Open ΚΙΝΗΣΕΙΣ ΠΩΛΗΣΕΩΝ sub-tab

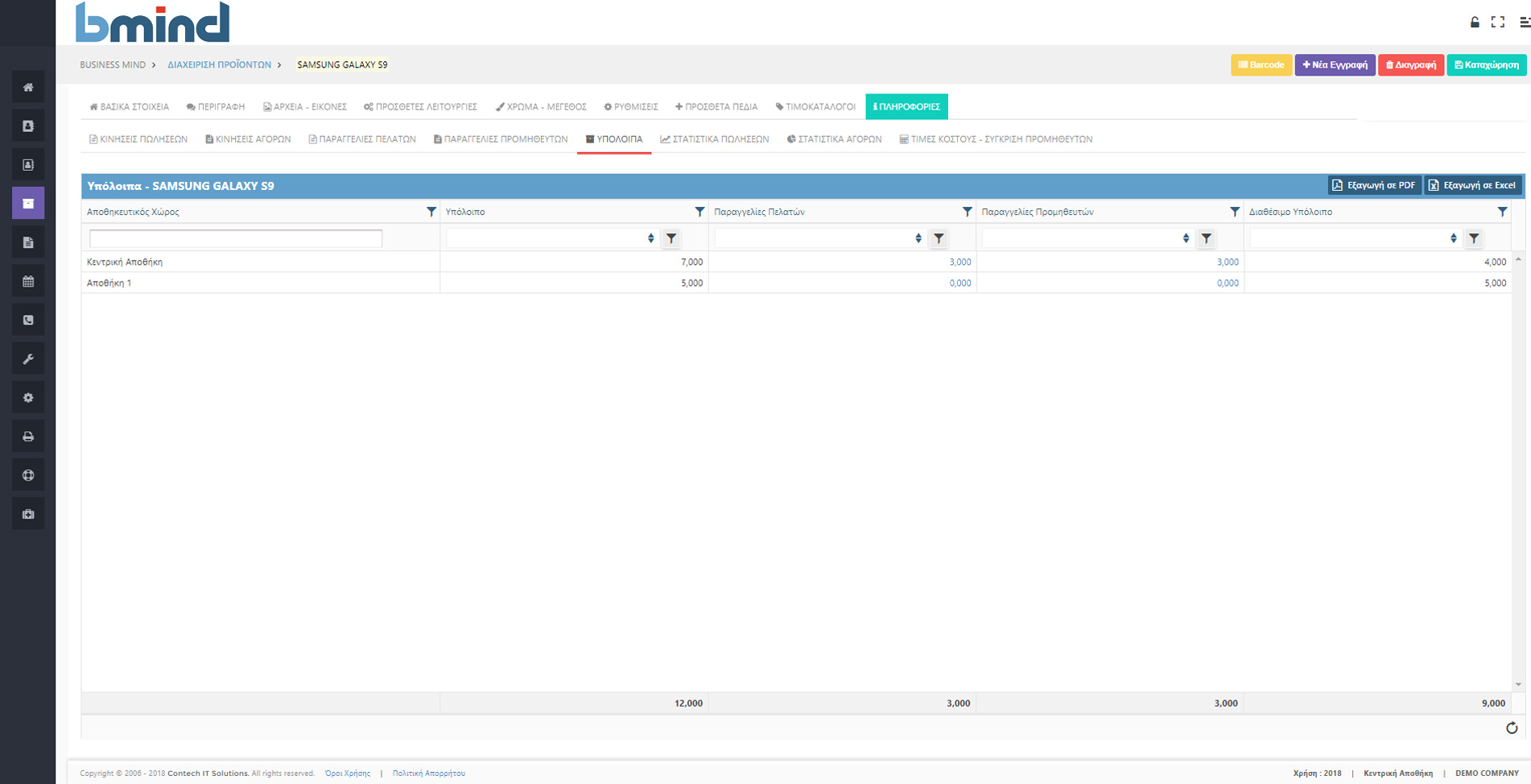(138, 139)
